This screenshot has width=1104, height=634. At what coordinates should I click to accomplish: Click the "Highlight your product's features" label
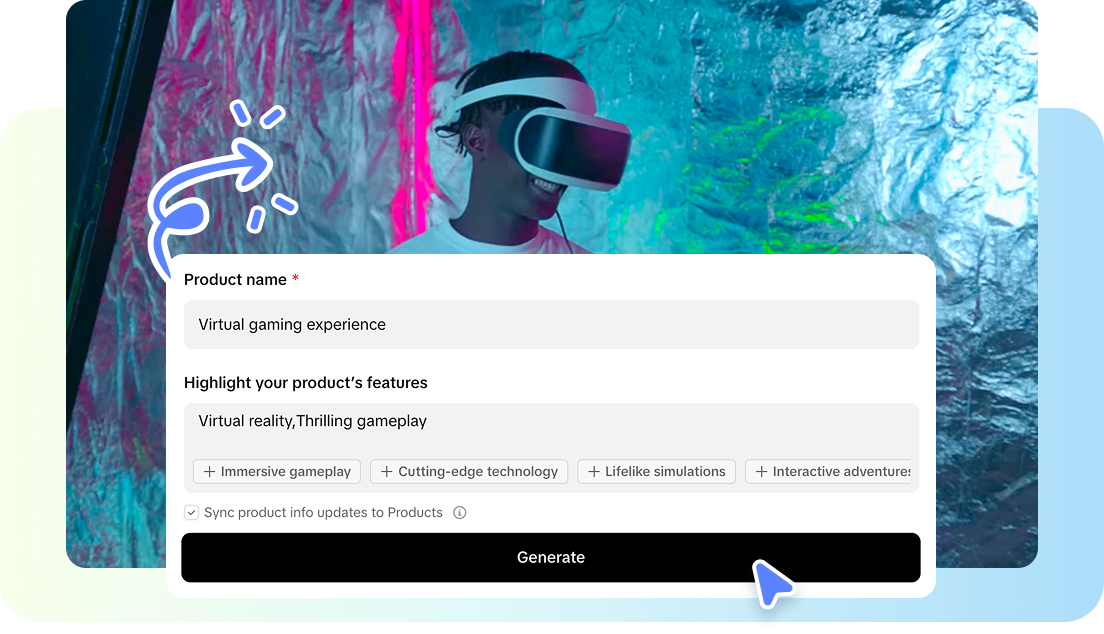tap(305, 383)
